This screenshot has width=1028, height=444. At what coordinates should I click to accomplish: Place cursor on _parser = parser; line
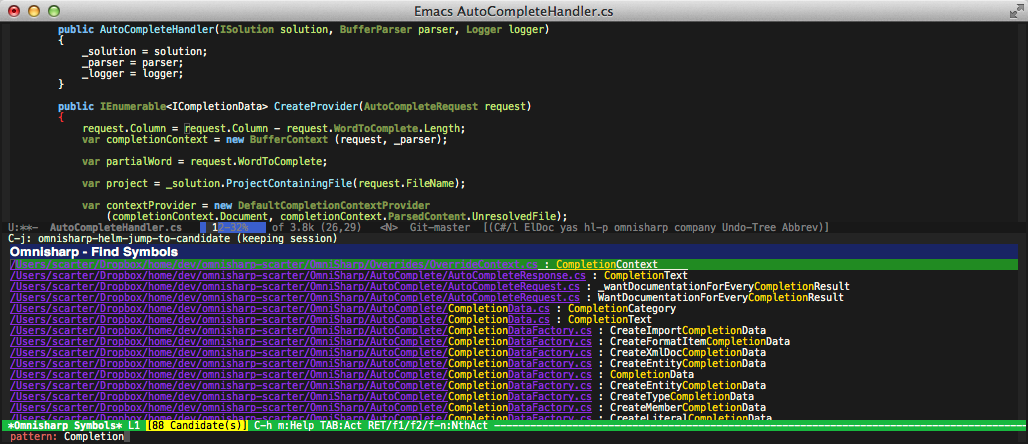point(132,62)
